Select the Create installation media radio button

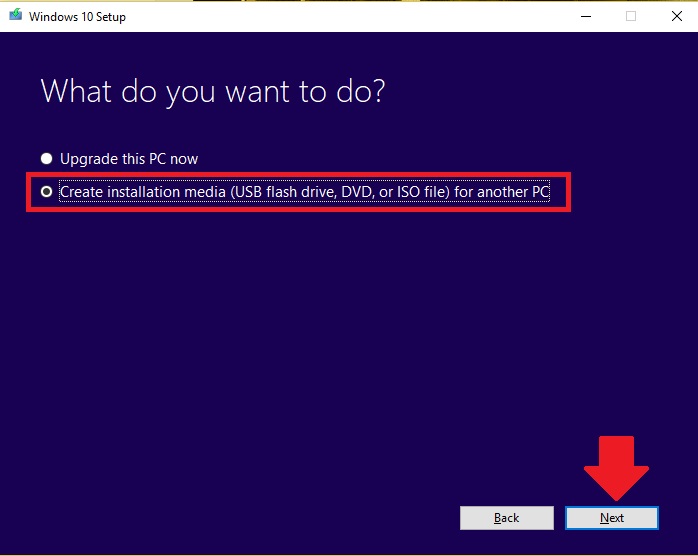pos(46,192)
